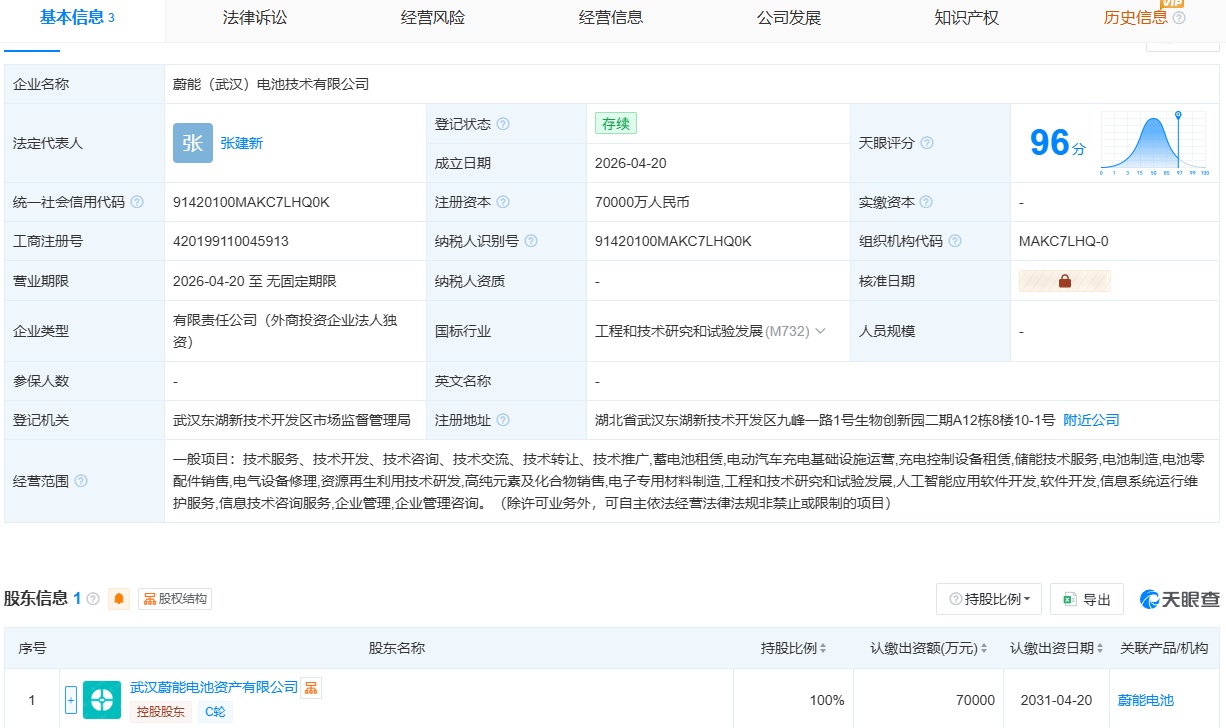Expand the shareholder row with plus button
Image resolution: width=1226 pixels, height=728 pixels.
71,700
